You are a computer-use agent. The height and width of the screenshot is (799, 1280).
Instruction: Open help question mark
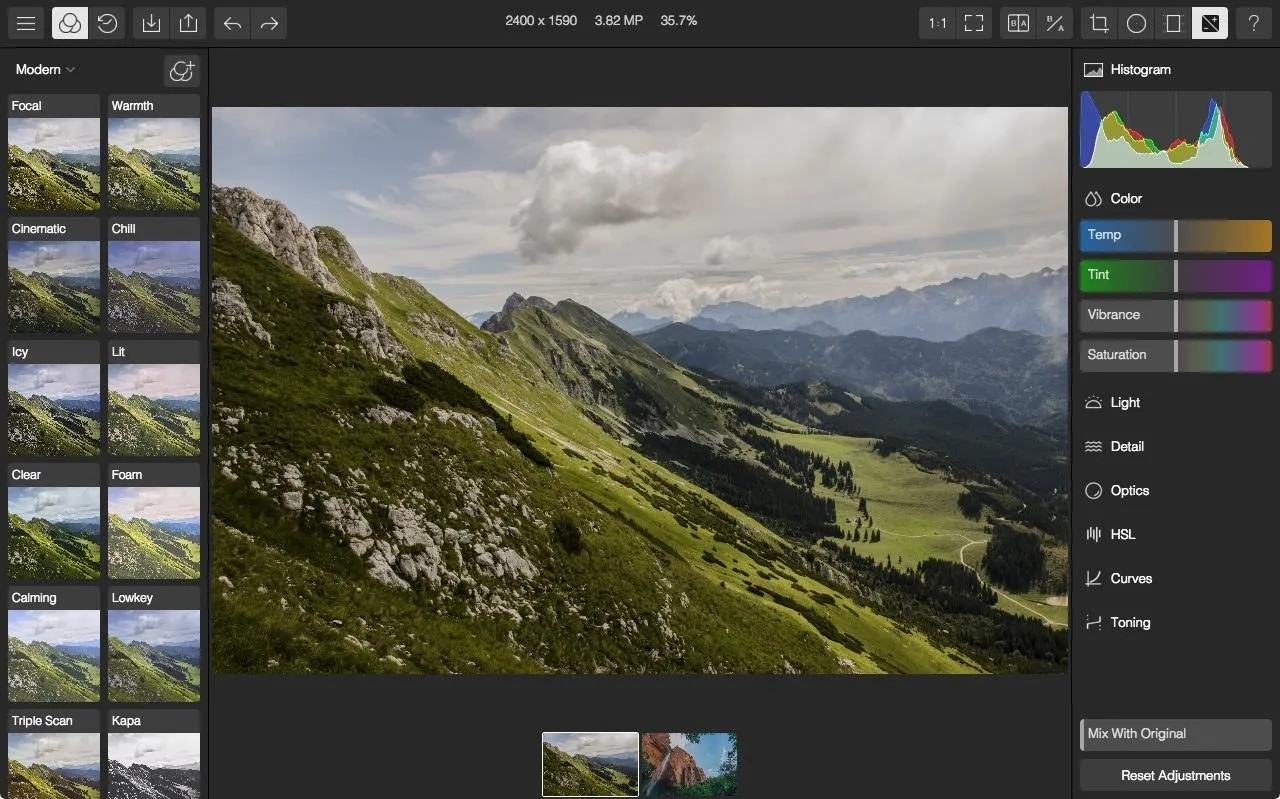click(1254, 23)
